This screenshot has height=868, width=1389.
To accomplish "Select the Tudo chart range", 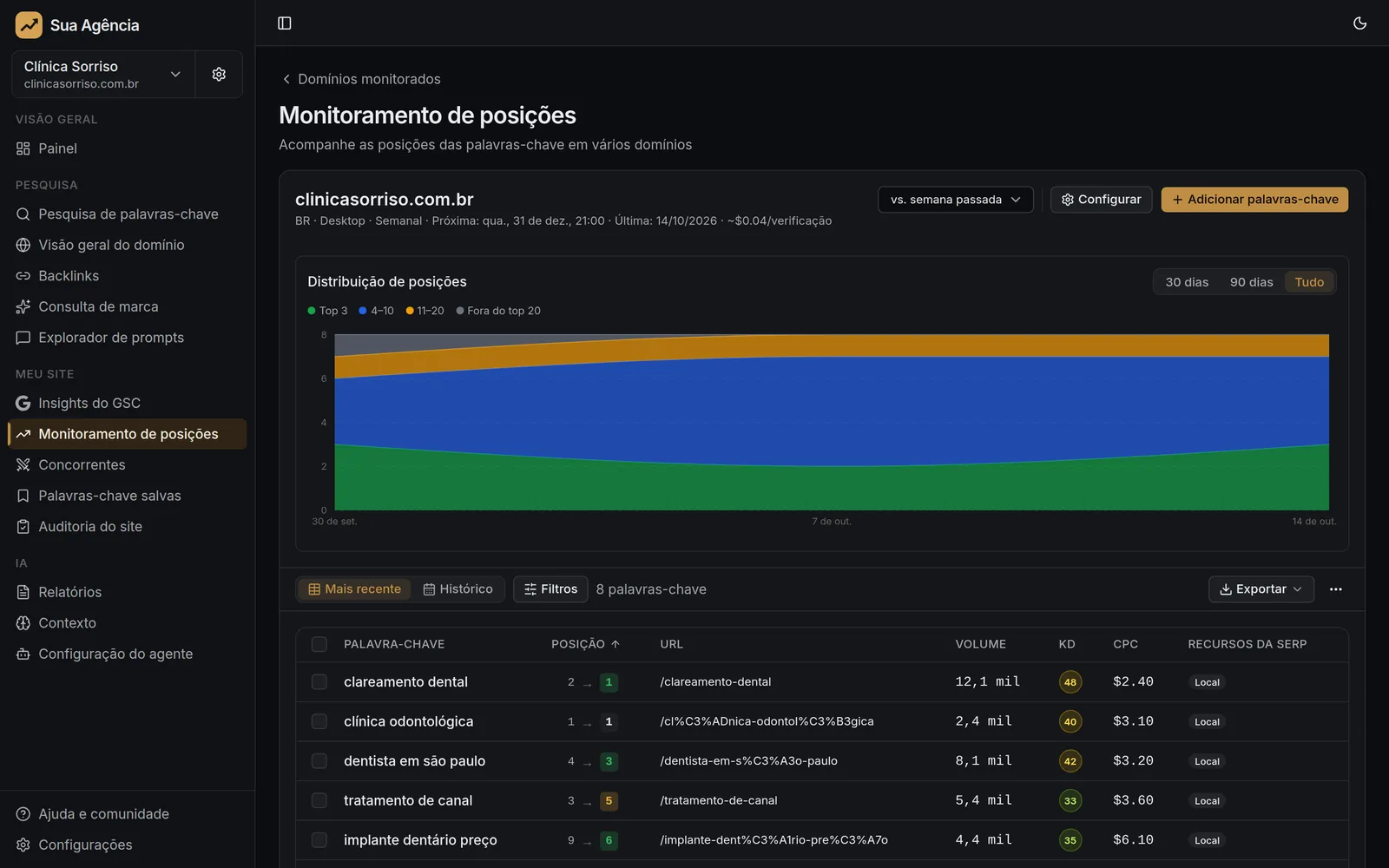I will pos(1309,282).
